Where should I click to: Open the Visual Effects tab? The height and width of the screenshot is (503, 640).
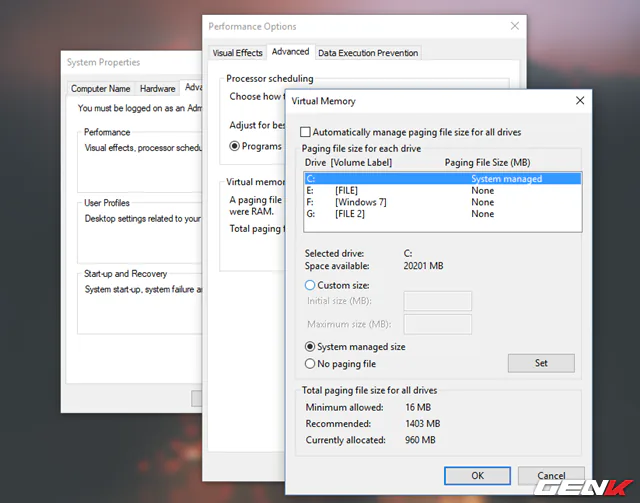click(x=238, y=53)
